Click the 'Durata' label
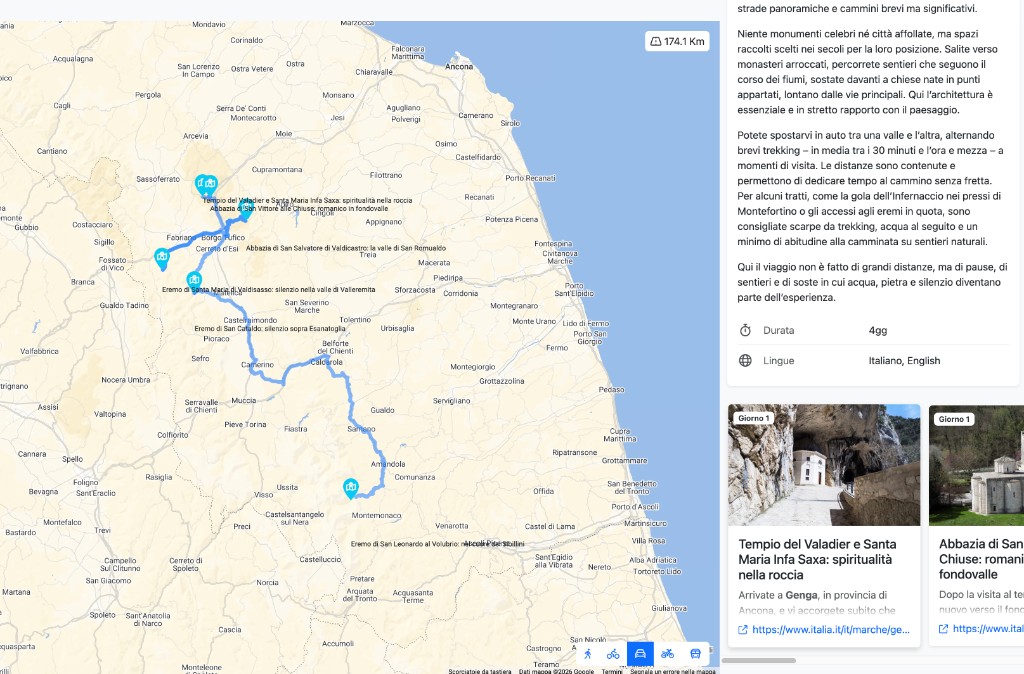Image resolution: width=1024 pixels, height=674 pixels. coord(778,330)
